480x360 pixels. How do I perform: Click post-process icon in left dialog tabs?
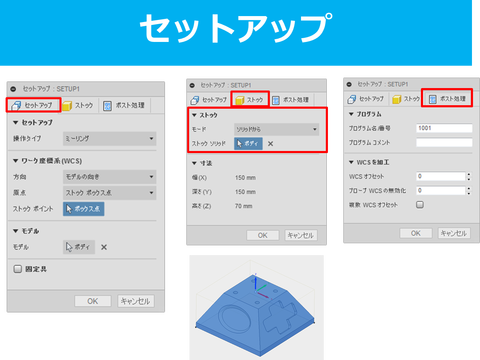(x=107, y=106)
